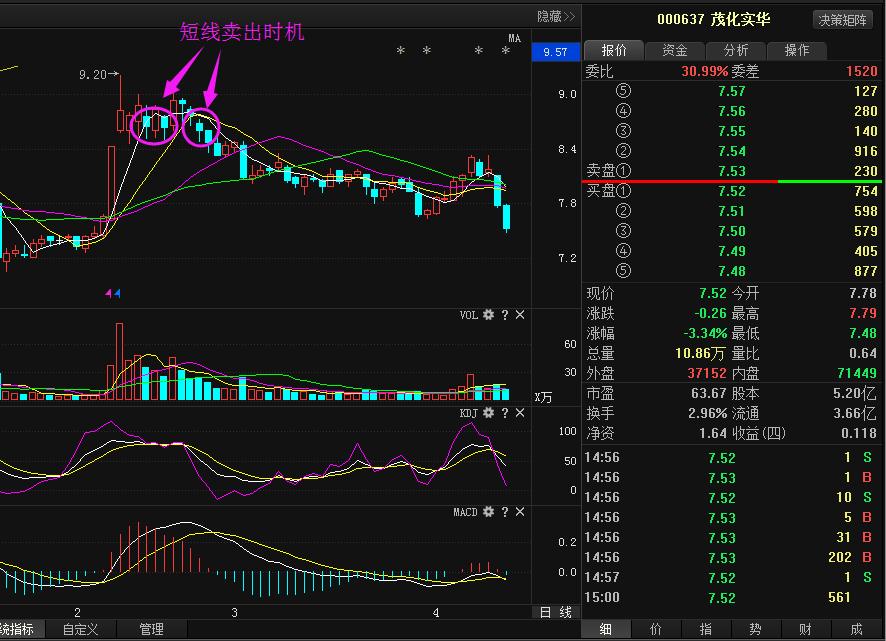Open the 决策矩阵 panel
The image size is (886, 641).
click(x=841, y=19)
